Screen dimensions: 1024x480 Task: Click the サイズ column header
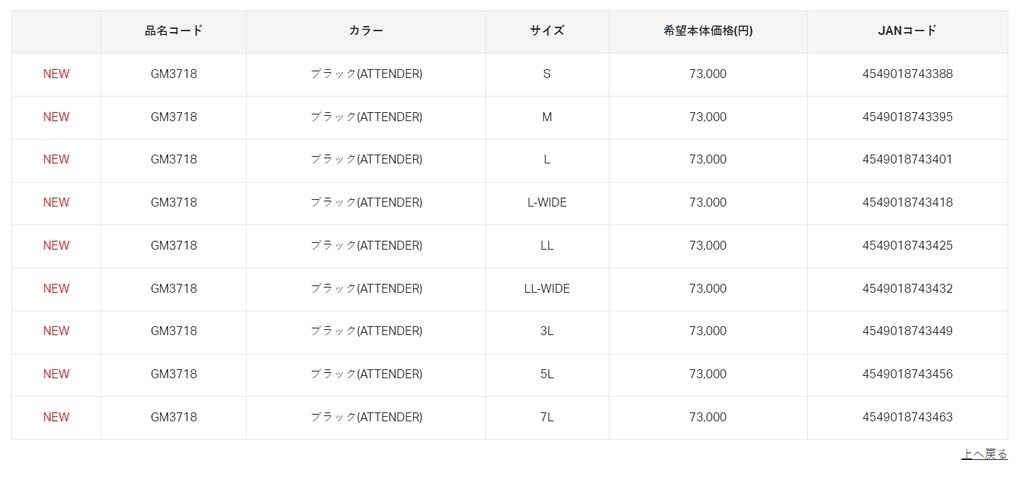[x=547, y=31]
